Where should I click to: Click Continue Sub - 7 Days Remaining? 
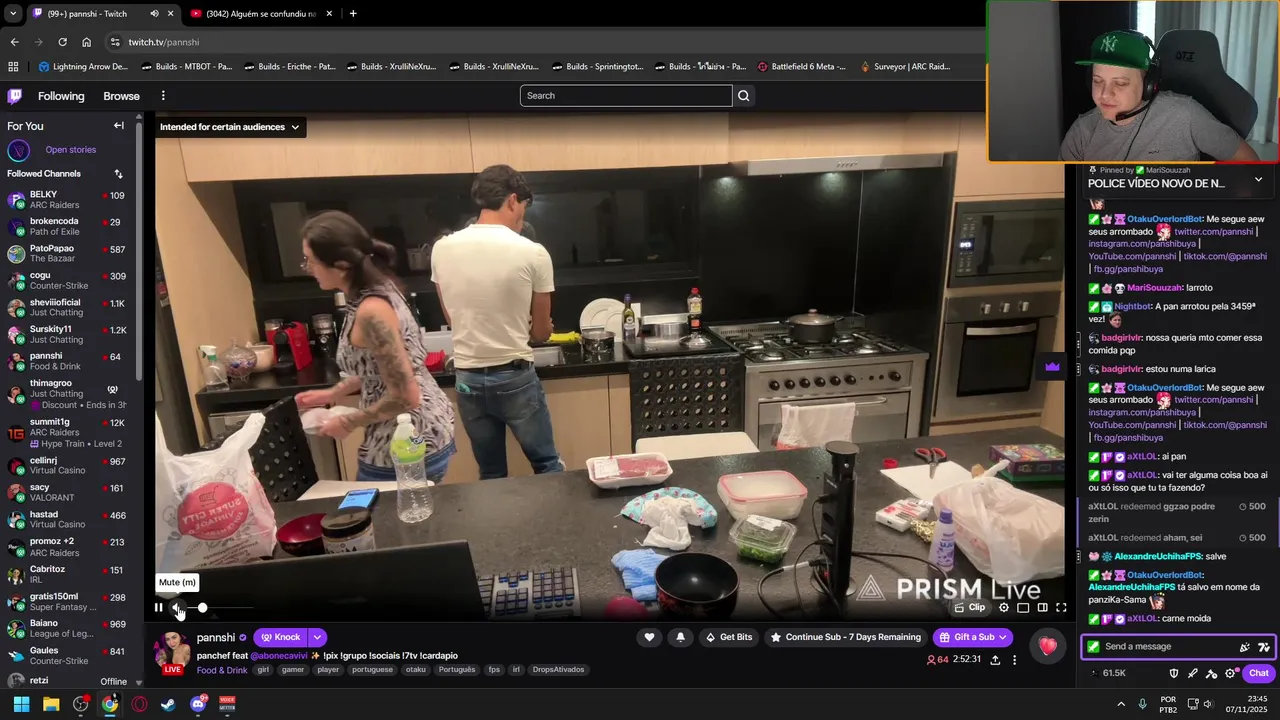846,637
